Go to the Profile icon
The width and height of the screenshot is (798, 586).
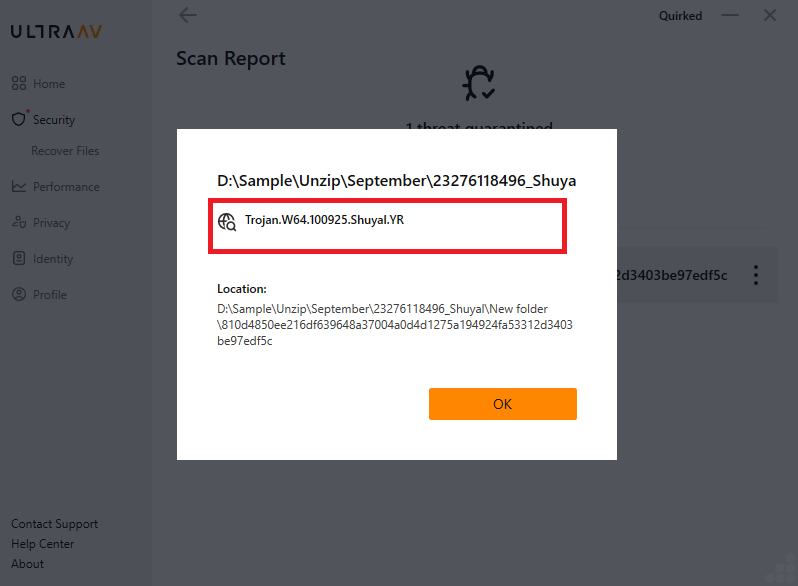pyautogui.click(x=18, y=295)
